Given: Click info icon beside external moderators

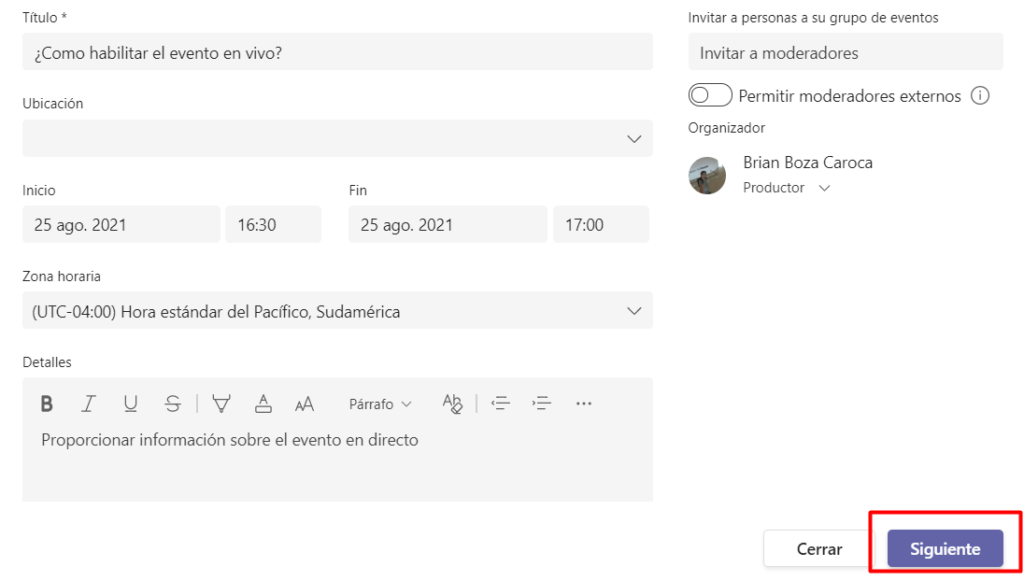Looking at the screenshot, I should (x=980, y=96).
